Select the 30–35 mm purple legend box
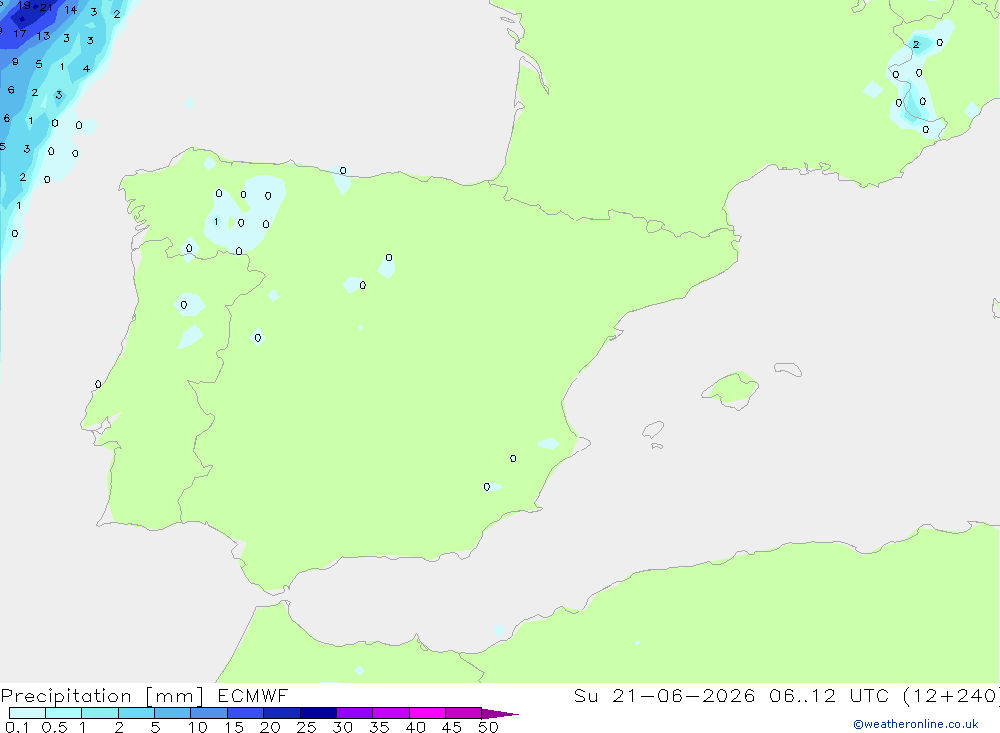This screenshot has height=733, width=1000. coord(355,713)
